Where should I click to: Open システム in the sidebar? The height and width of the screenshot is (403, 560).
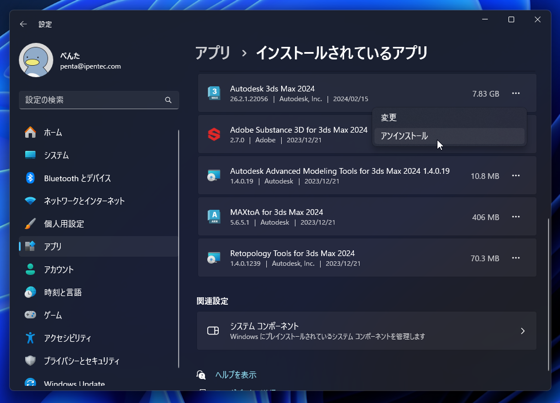point(99,155)
